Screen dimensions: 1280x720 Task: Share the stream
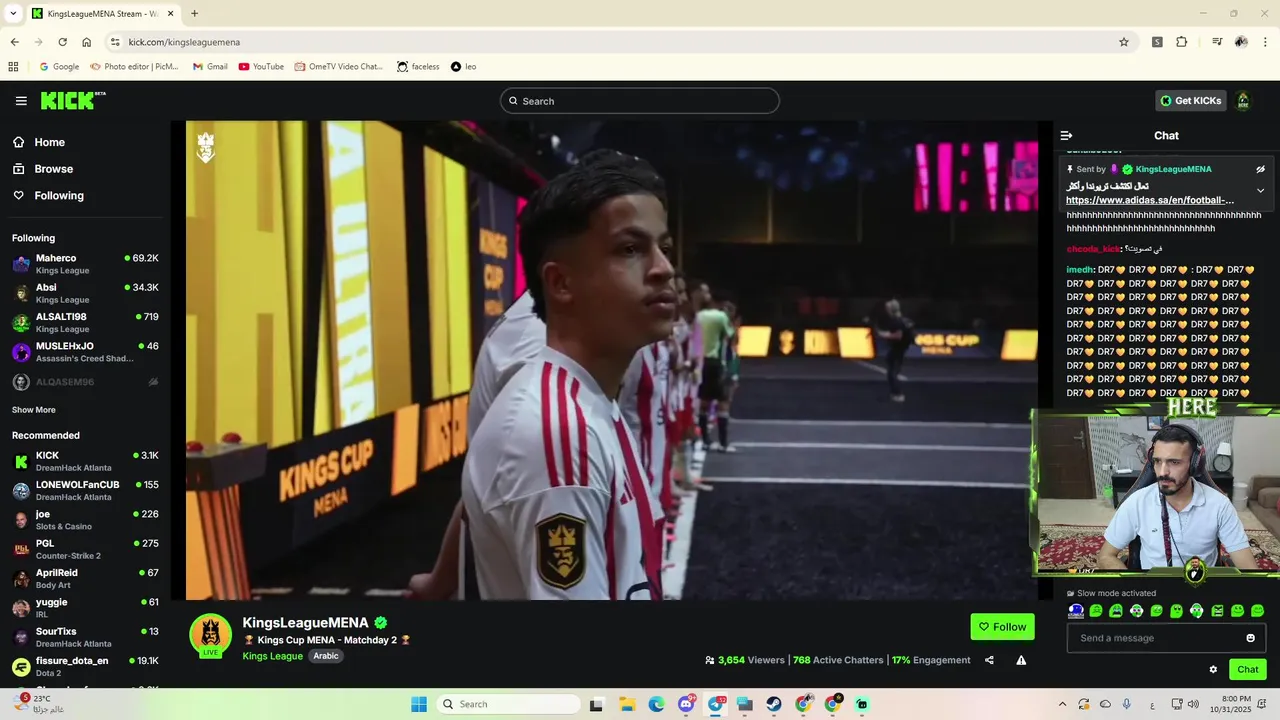(x=989, y=660)
